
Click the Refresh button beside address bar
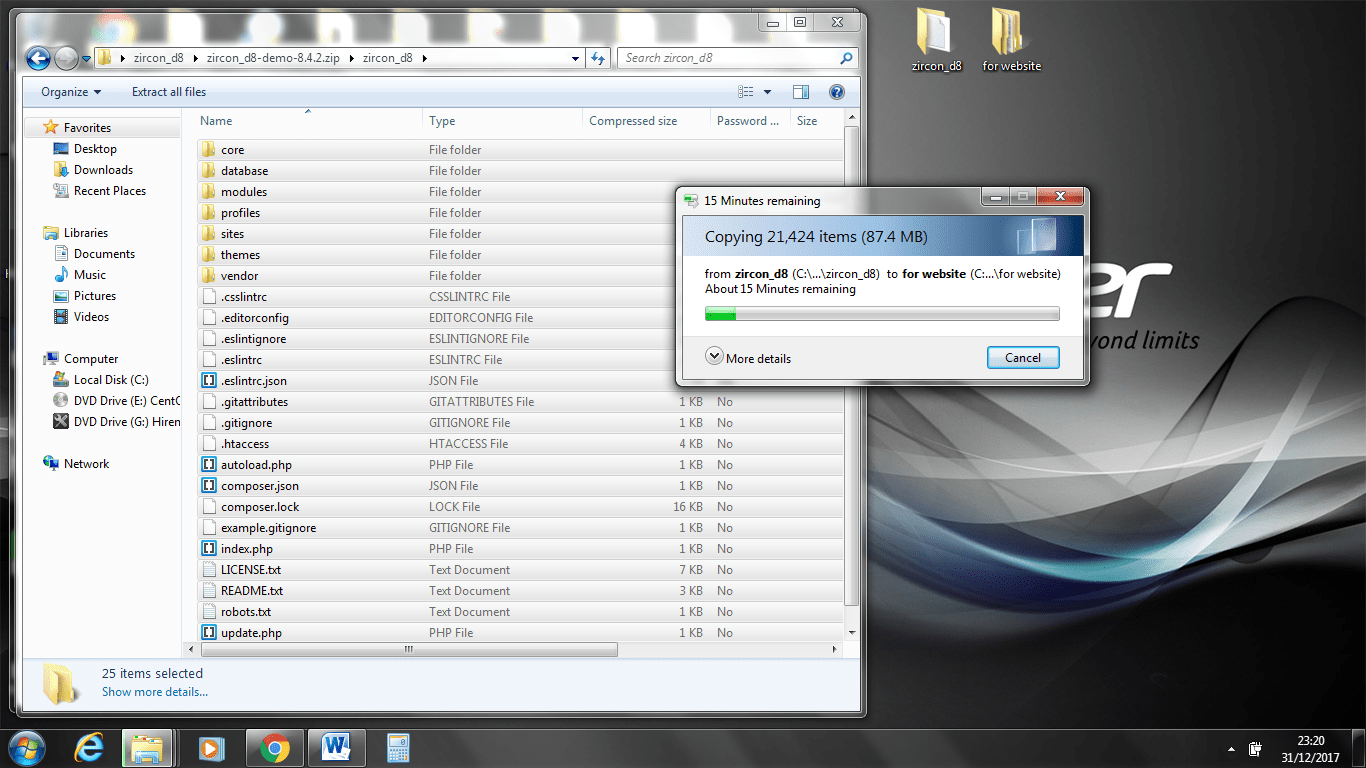click(598, 58)
